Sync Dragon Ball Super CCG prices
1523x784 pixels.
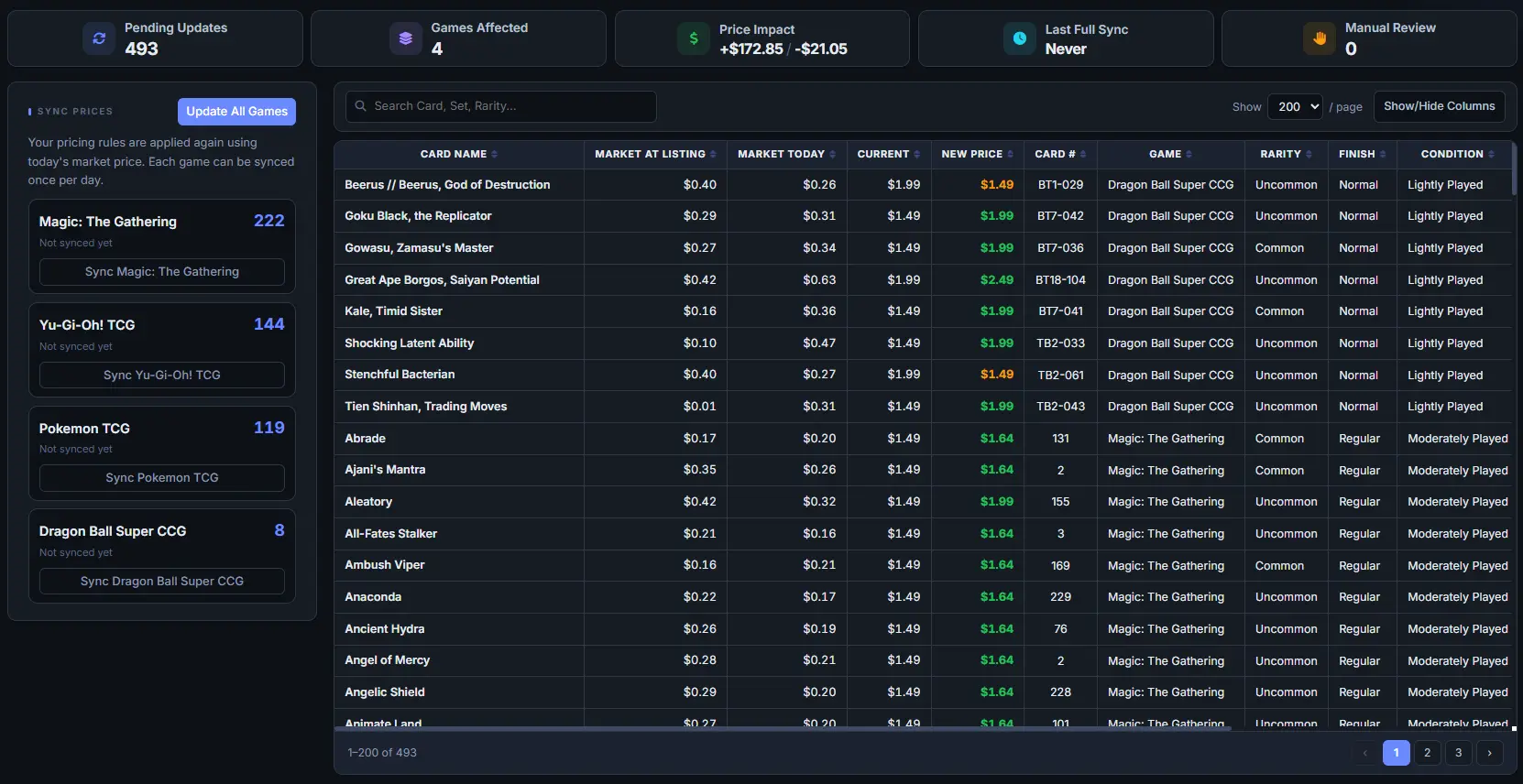pos(162,582)
